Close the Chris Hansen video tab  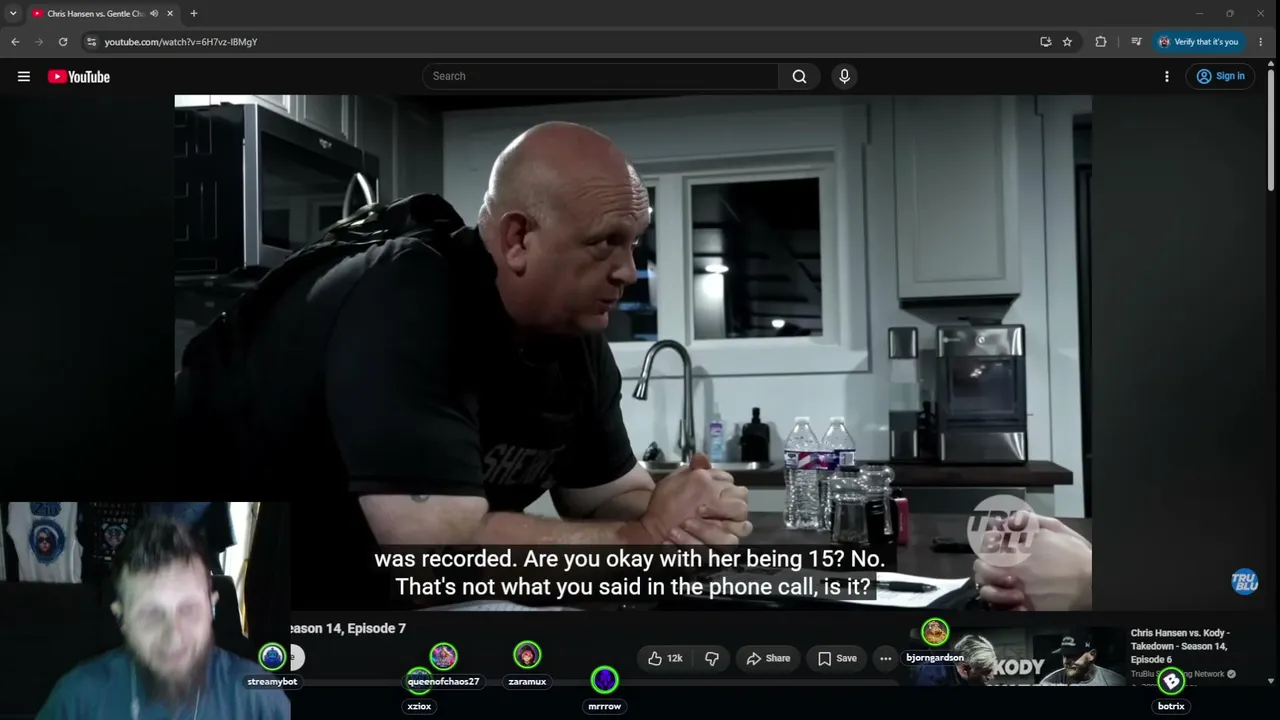(170, 13)
